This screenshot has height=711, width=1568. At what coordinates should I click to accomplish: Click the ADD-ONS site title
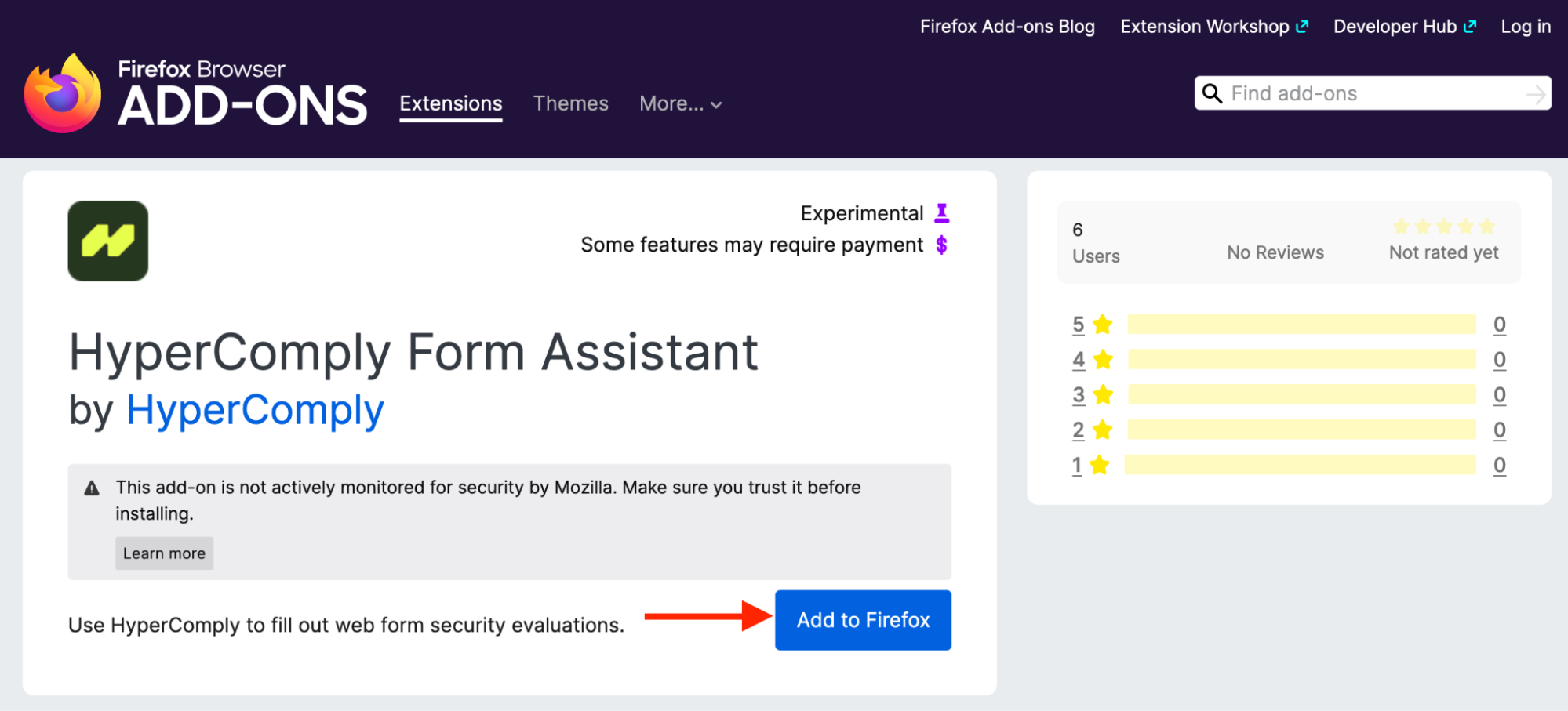(242, 106)
